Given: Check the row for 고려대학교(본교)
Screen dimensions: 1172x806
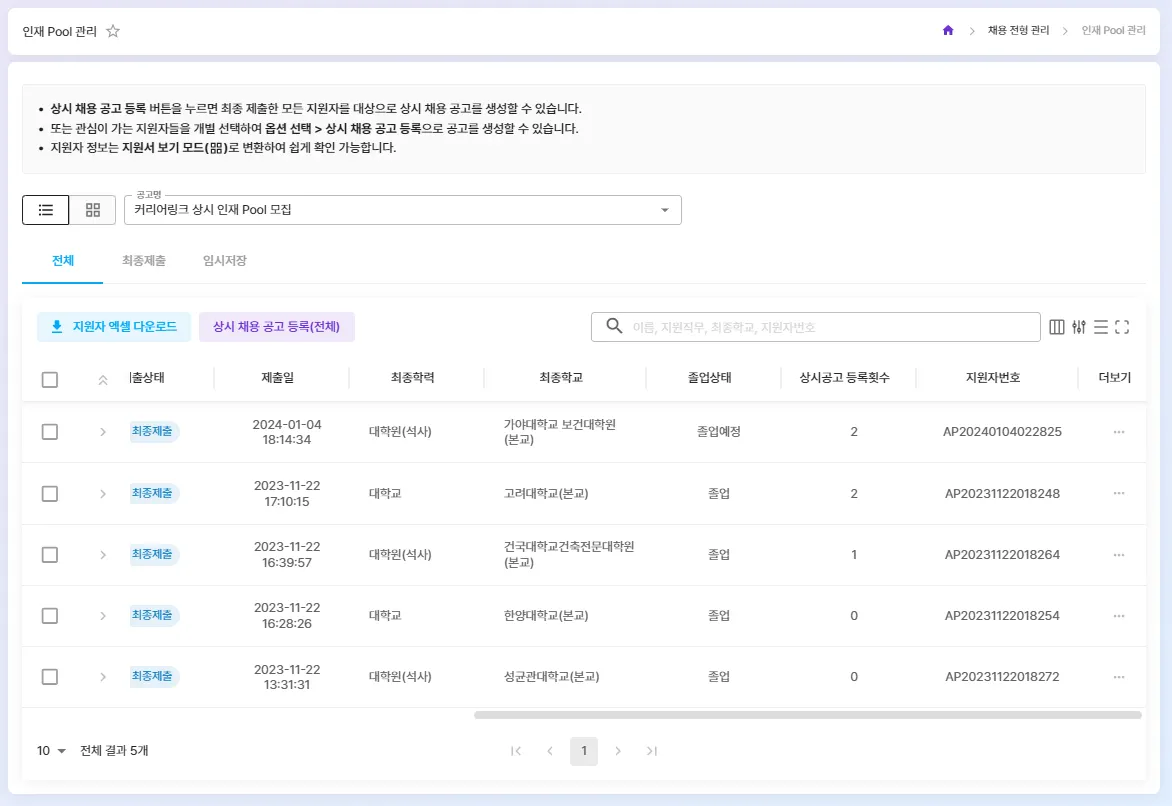Looking at the screenshot, I should pyautogui.click(x=50, y=493).
